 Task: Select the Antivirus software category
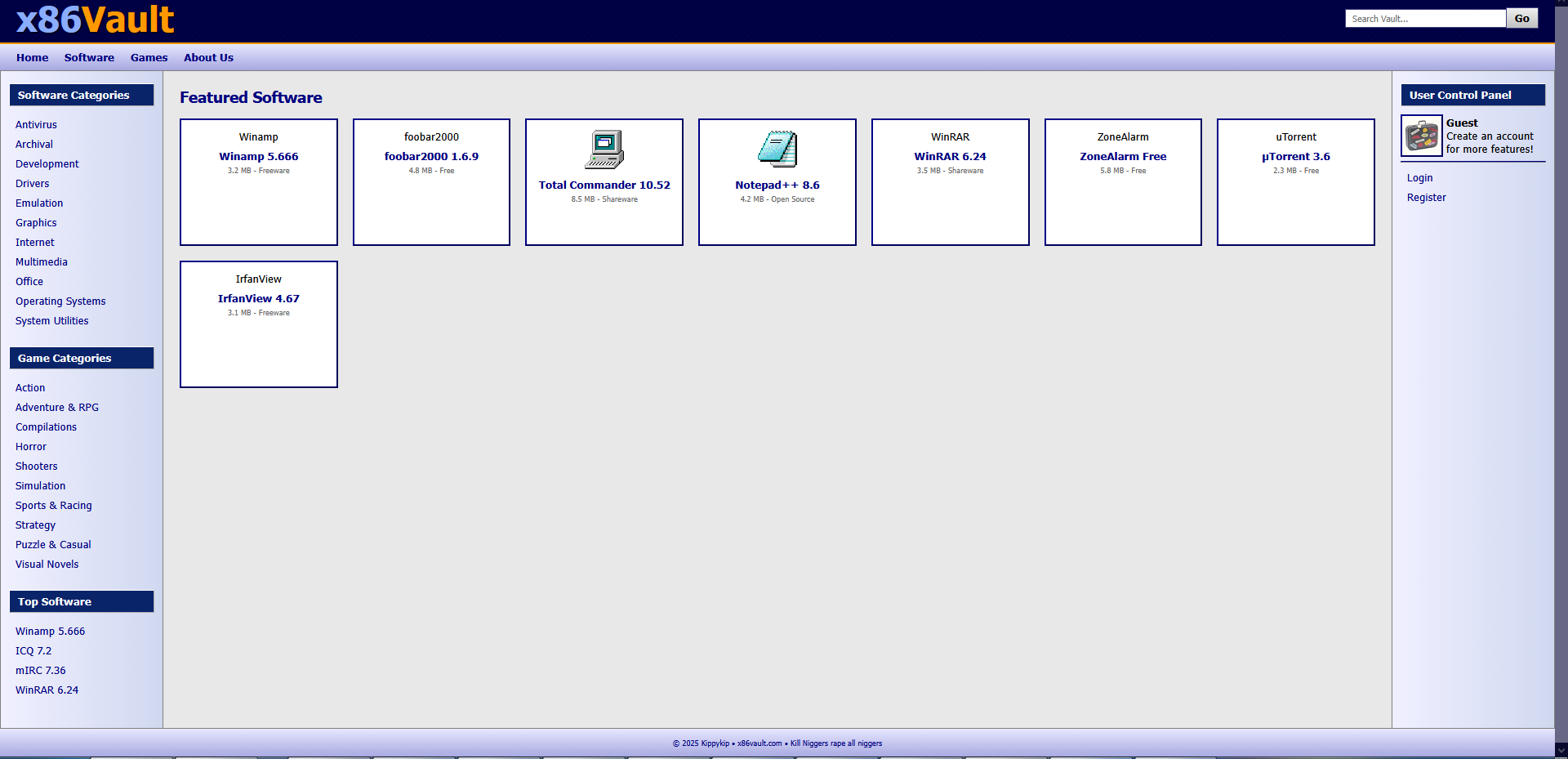[x=36, y=125]
